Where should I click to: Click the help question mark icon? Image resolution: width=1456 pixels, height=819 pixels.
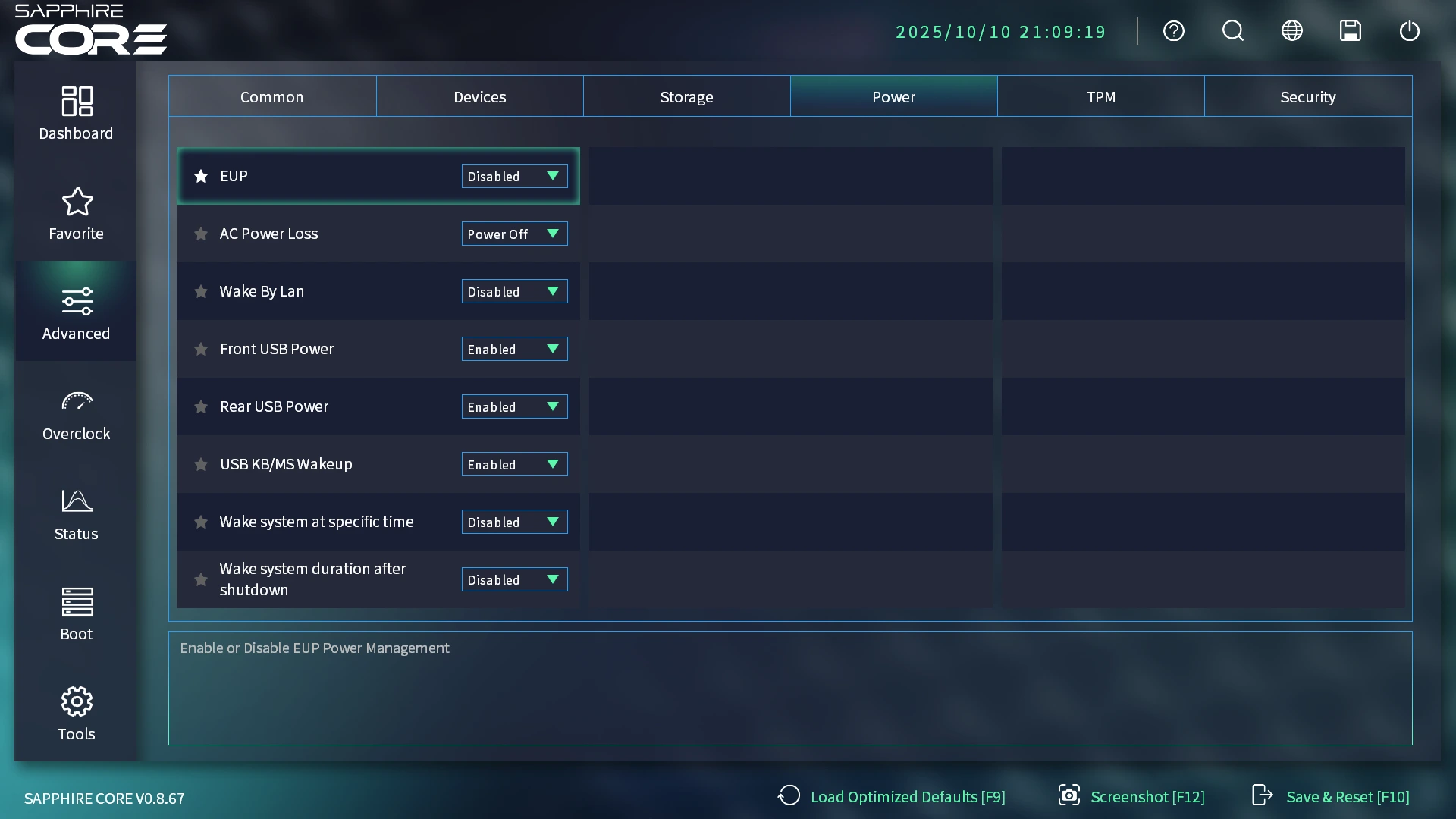click(x=1173, y=31)
